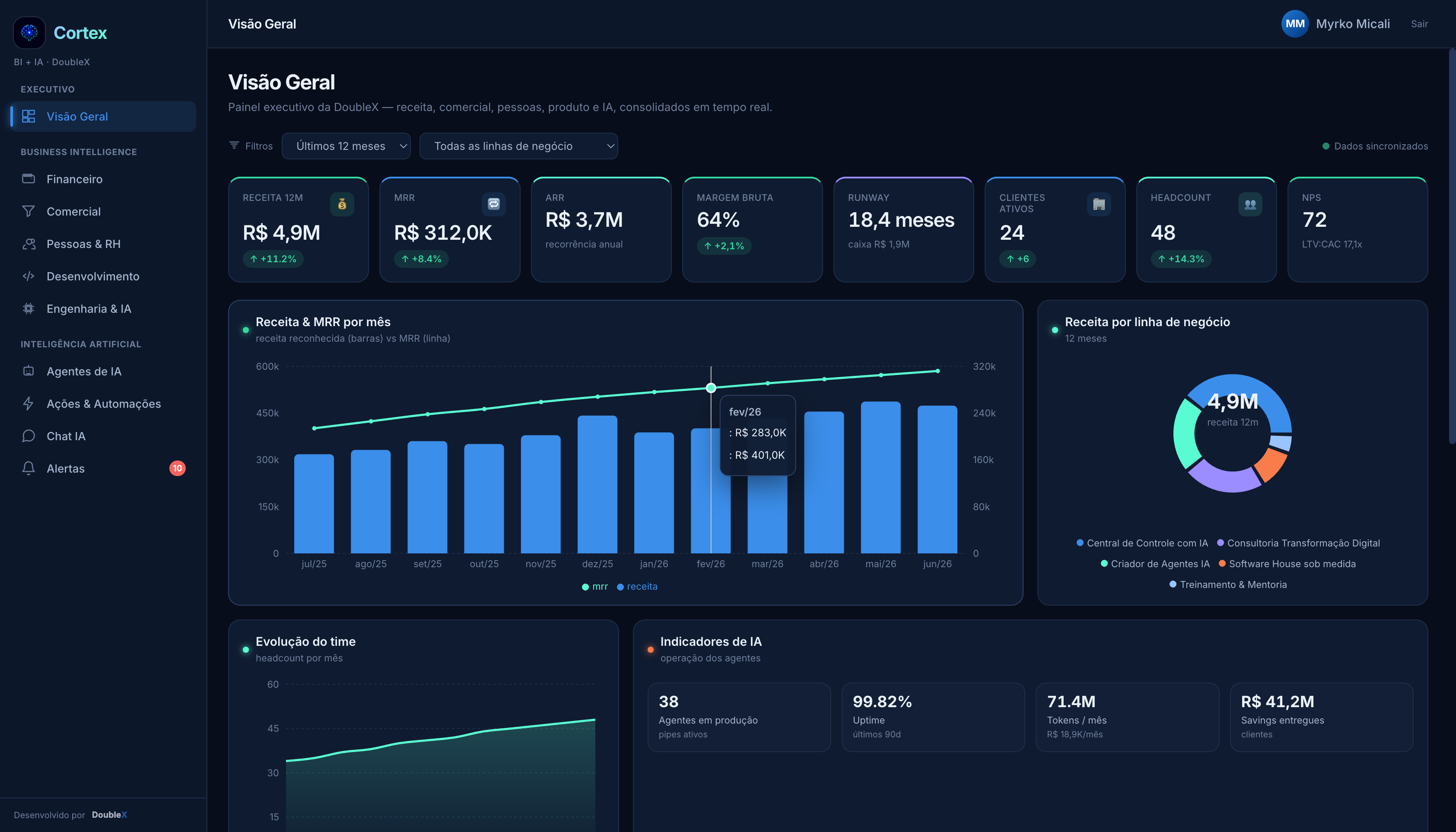Toggle Criador de Agentes IA legend entry
1456x832 pixels.
tap(1155, 564)
